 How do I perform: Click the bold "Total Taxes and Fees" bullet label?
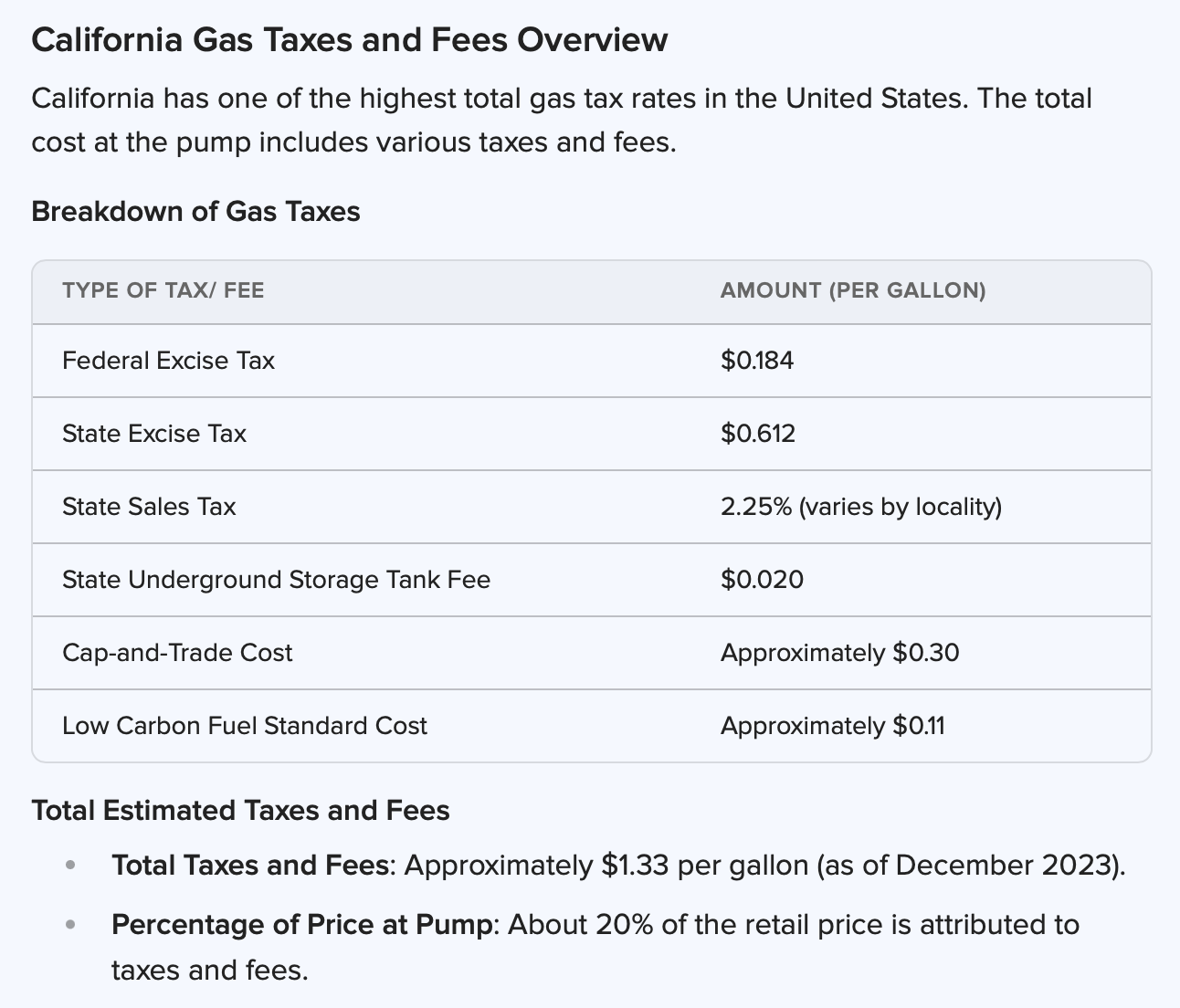pyautogui.click(x=250, y=865)
